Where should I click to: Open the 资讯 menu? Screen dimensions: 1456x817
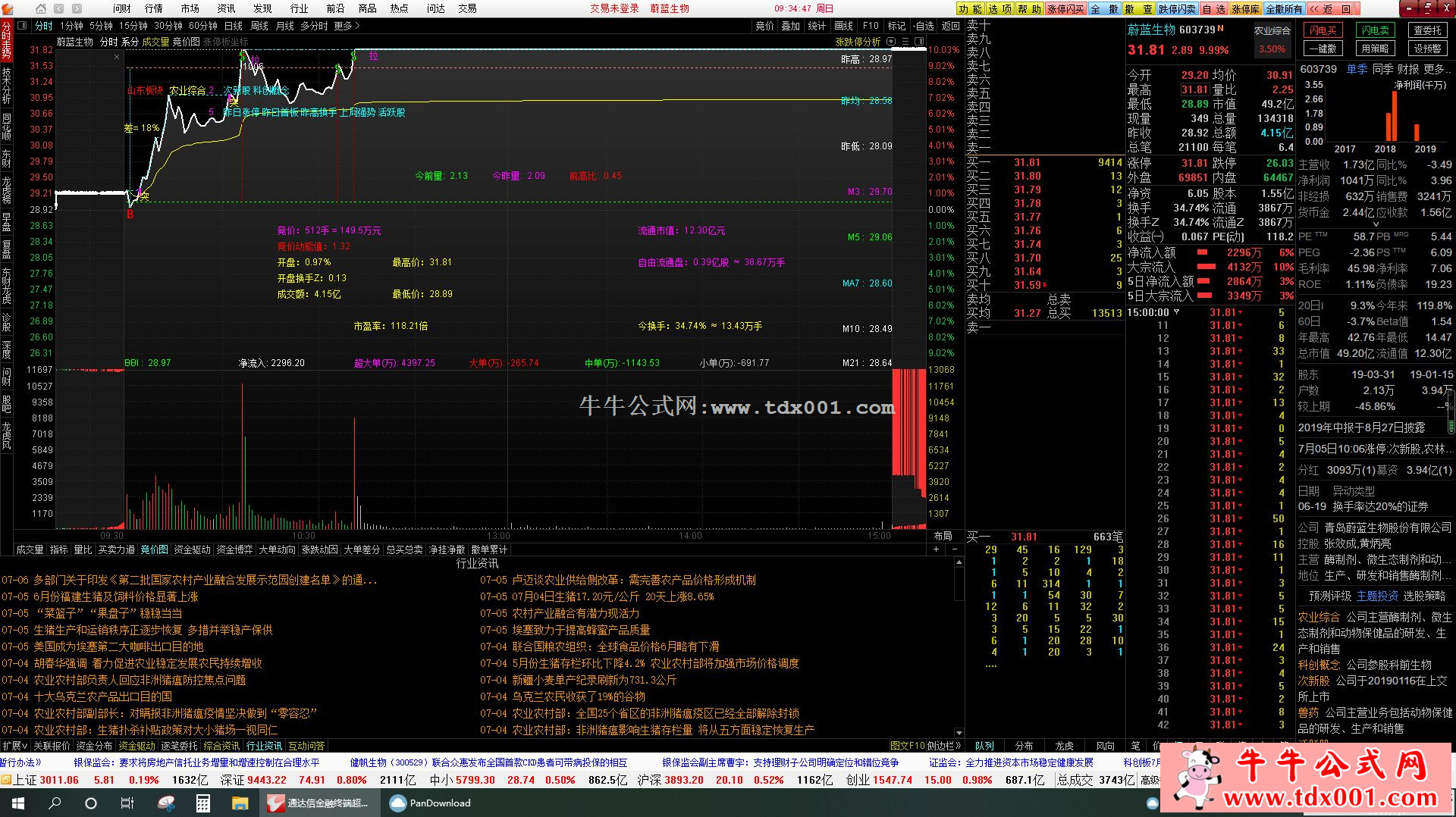click(226, 8)
